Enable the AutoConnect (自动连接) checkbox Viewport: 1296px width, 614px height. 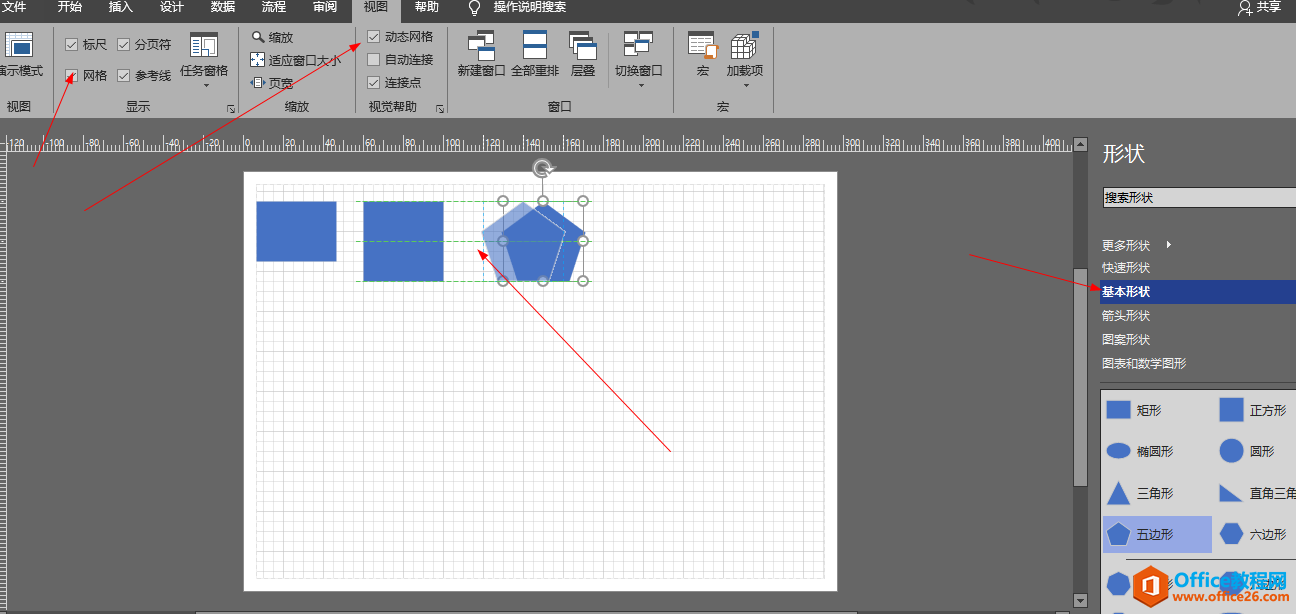point(374,60)
